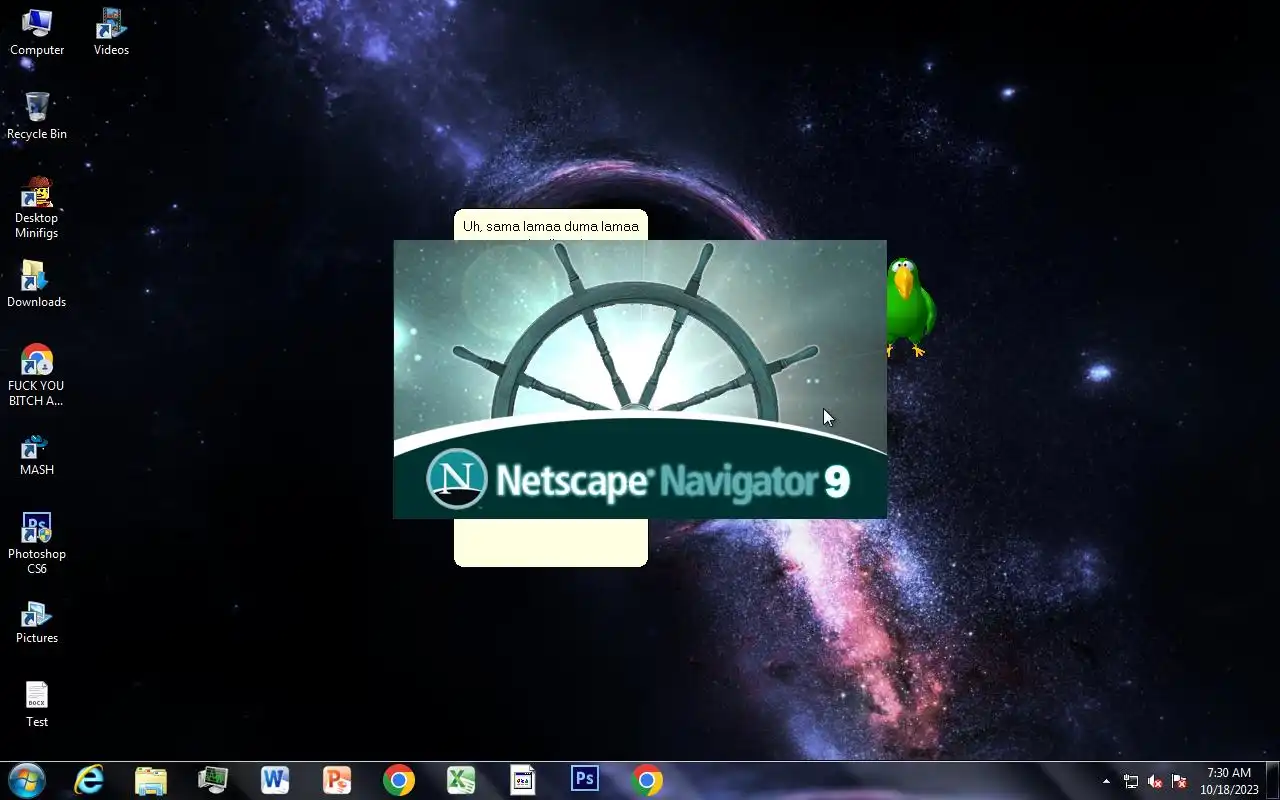This screenshot has height=800, width=1280.
Task: Open Microsoft Word from the taskbar
Action: click(275, 780)
